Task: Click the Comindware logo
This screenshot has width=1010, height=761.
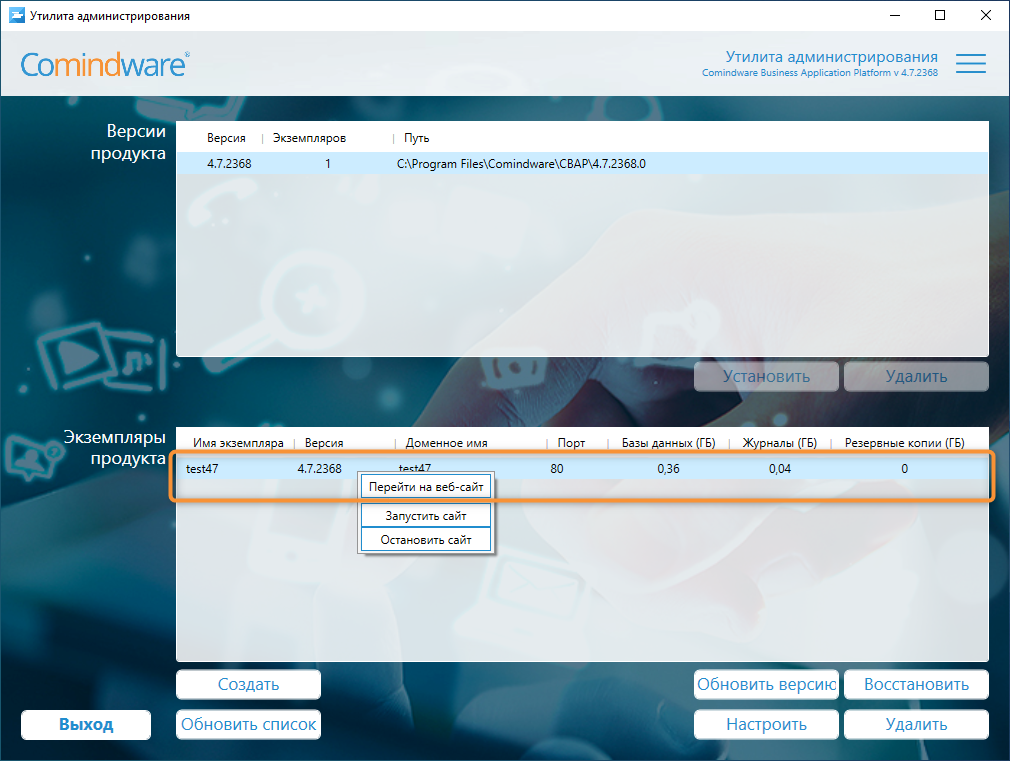Action: (105, 64)
